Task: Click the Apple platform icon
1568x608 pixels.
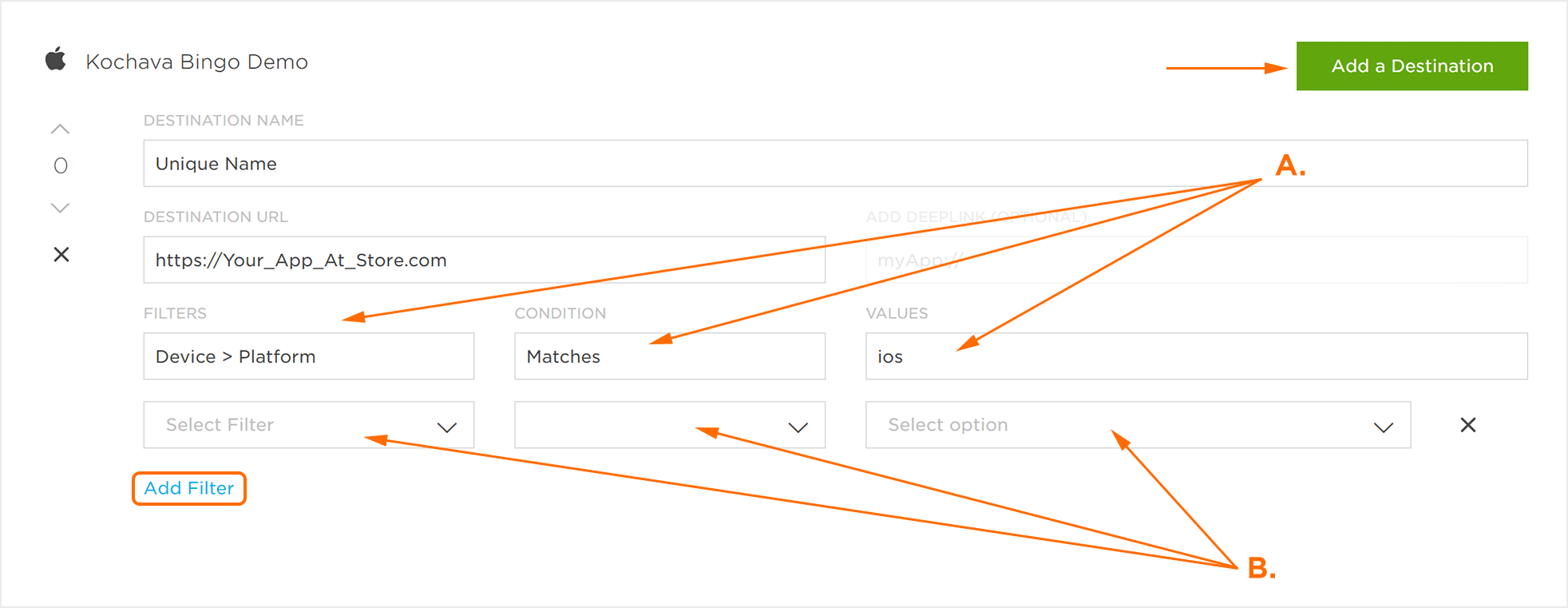Action: tap(55, 60)
